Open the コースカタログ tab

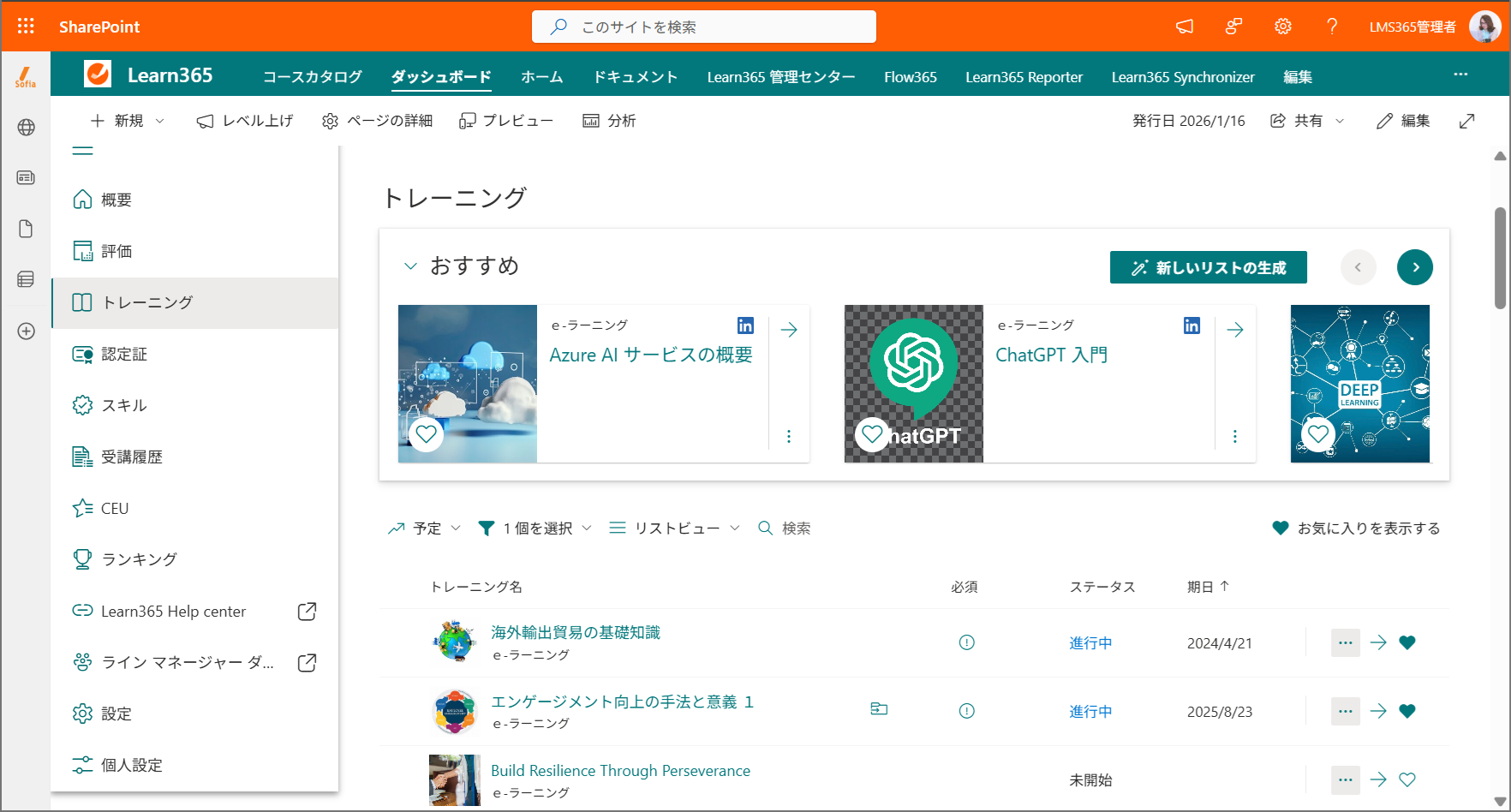pos(313,77)
